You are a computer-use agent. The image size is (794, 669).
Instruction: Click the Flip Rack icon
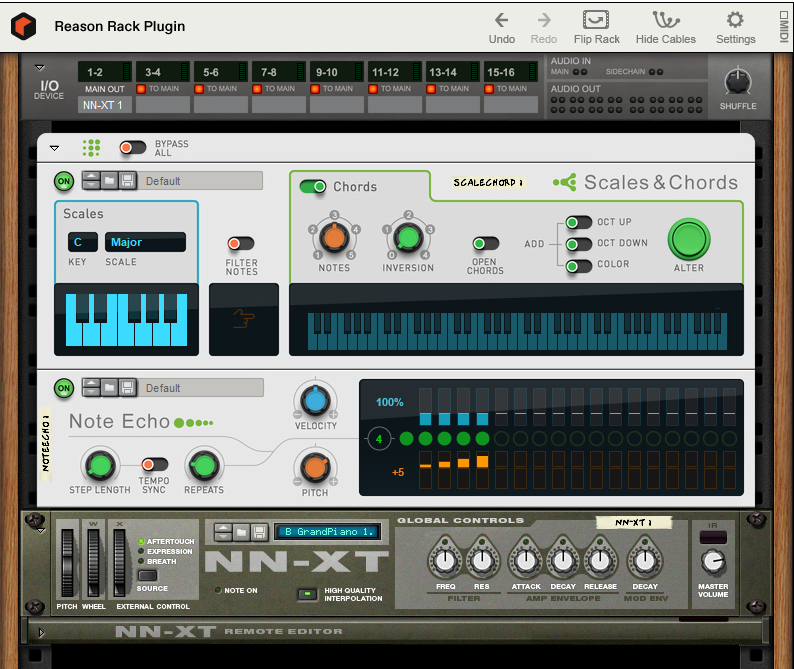(596, 20)
